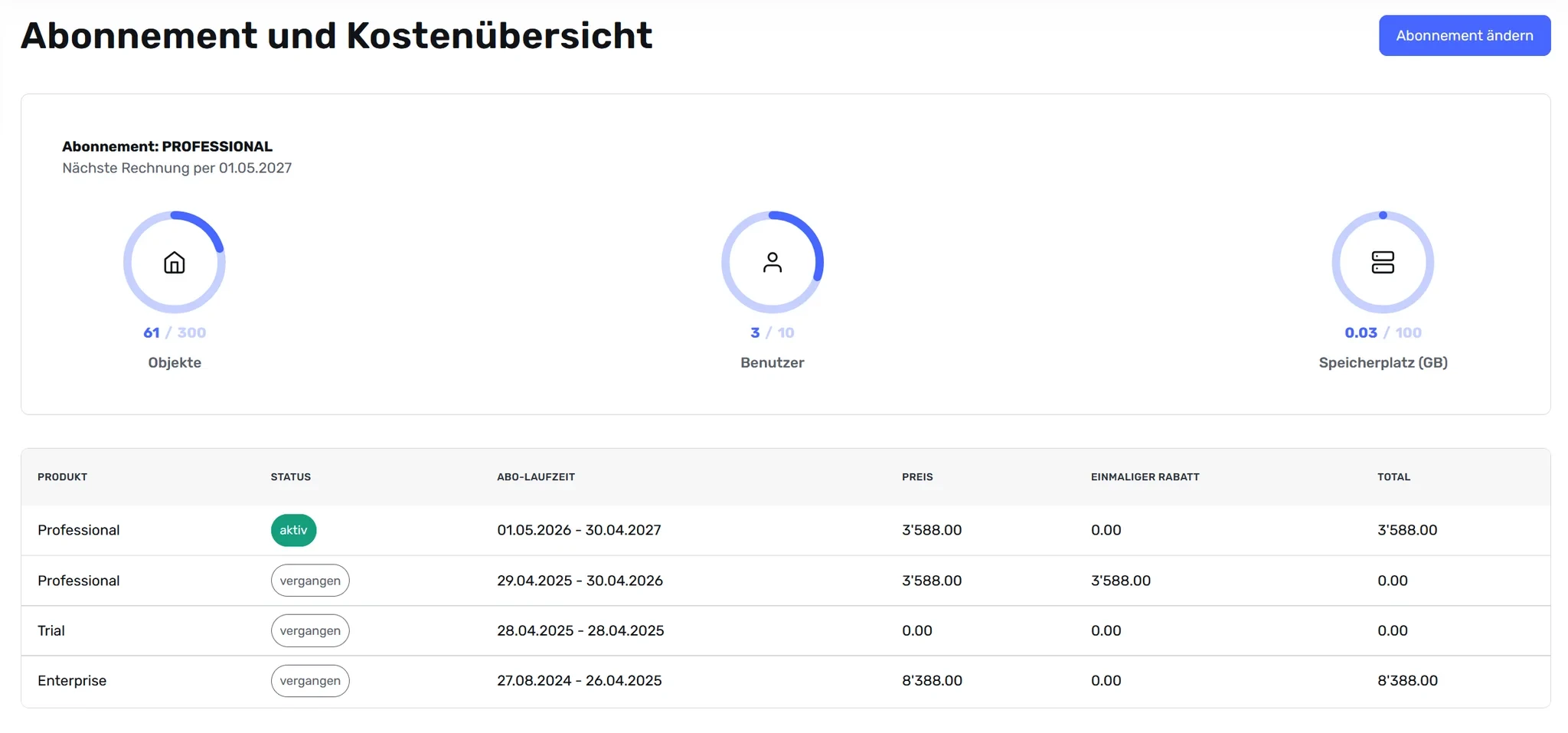Click the EINMALIGER RABATT column header

tap(1145, 476)
